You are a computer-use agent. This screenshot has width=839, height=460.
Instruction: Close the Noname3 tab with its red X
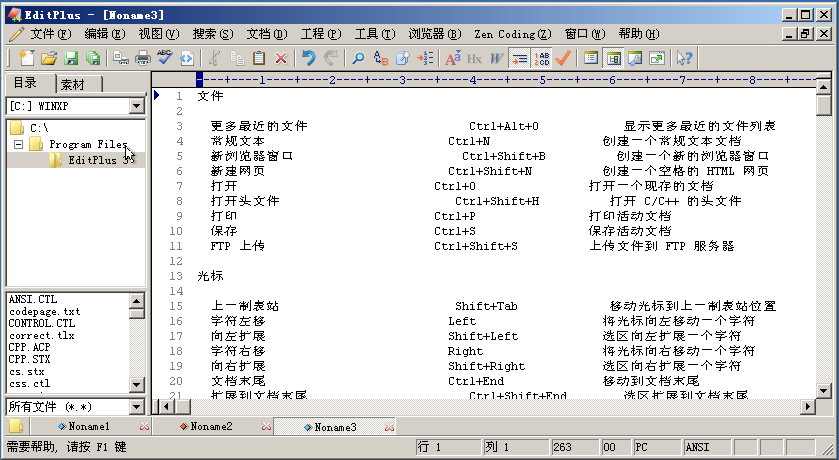[x=390, y=427]
